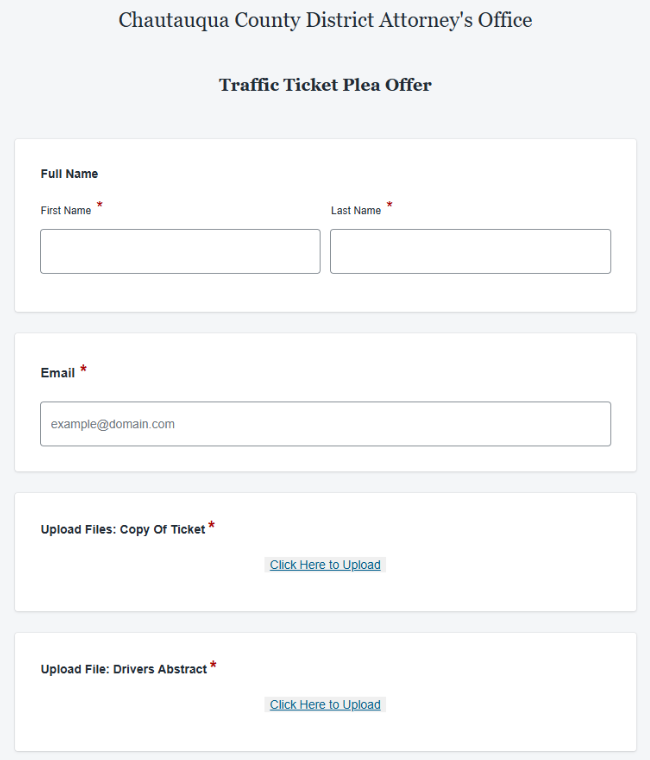
Task: Click the required asterisk next to Email
Action: [x=83, y=369]
